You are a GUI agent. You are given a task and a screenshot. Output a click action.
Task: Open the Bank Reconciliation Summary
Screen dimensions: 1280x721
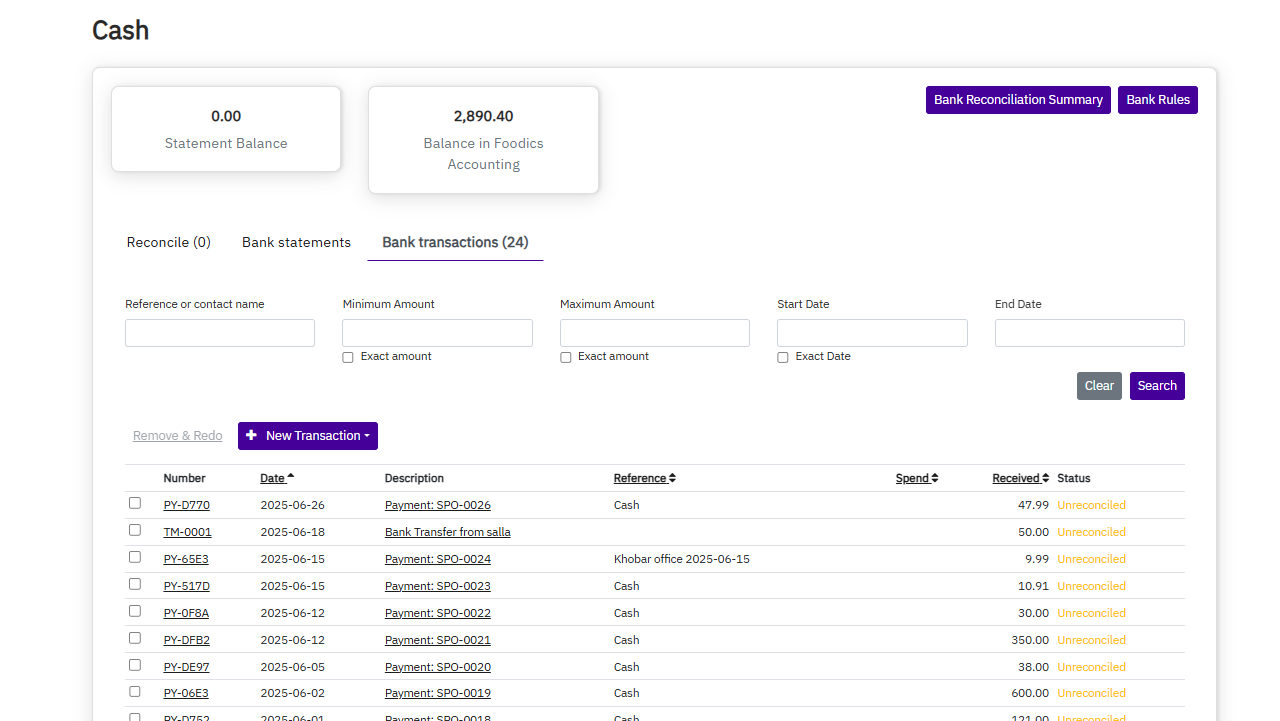click(1017, 100)
